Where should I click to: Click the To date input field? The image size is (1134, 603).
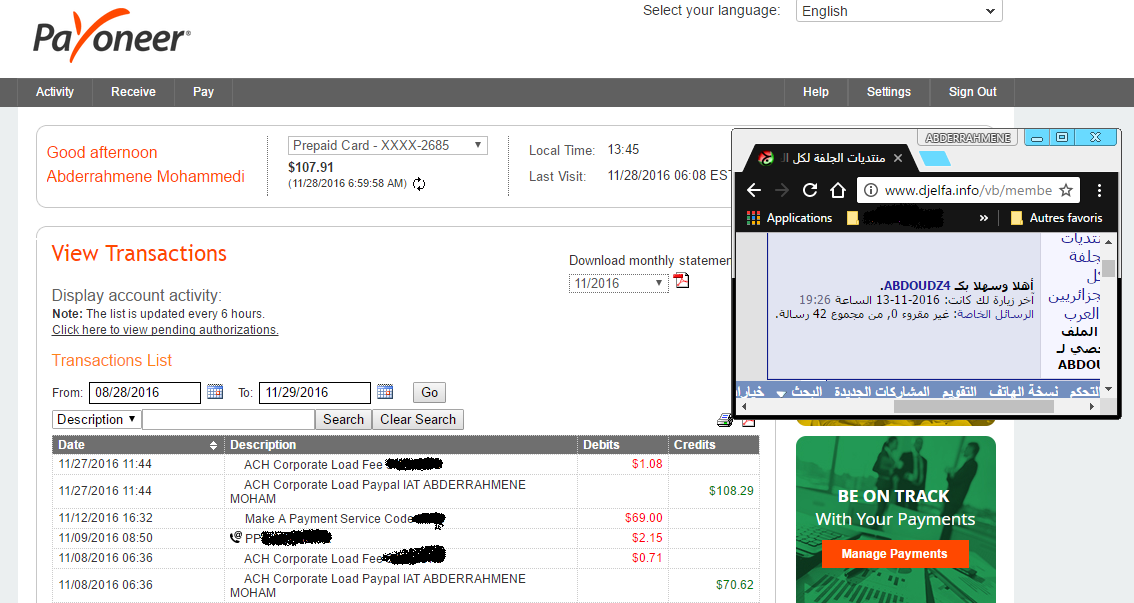click(x=315, y=393)
